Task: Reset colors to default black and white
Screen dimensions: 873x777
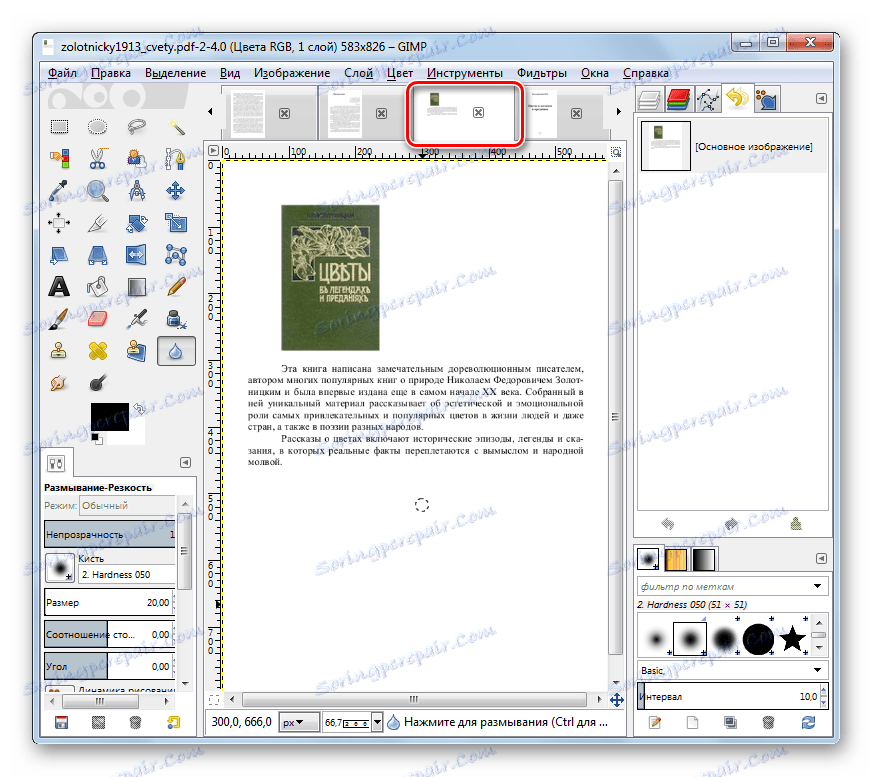Action: (97, 439)
